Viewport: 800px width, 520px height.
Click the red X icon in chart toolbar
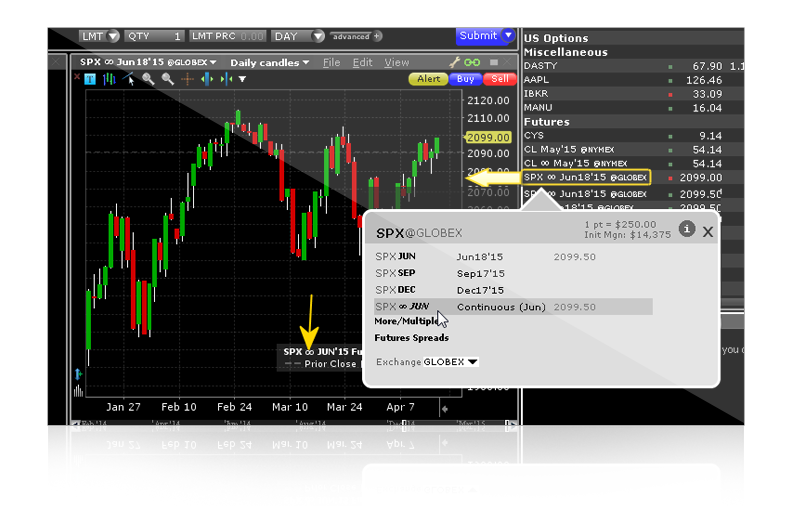pyautogui.click(x=77, y=77)
